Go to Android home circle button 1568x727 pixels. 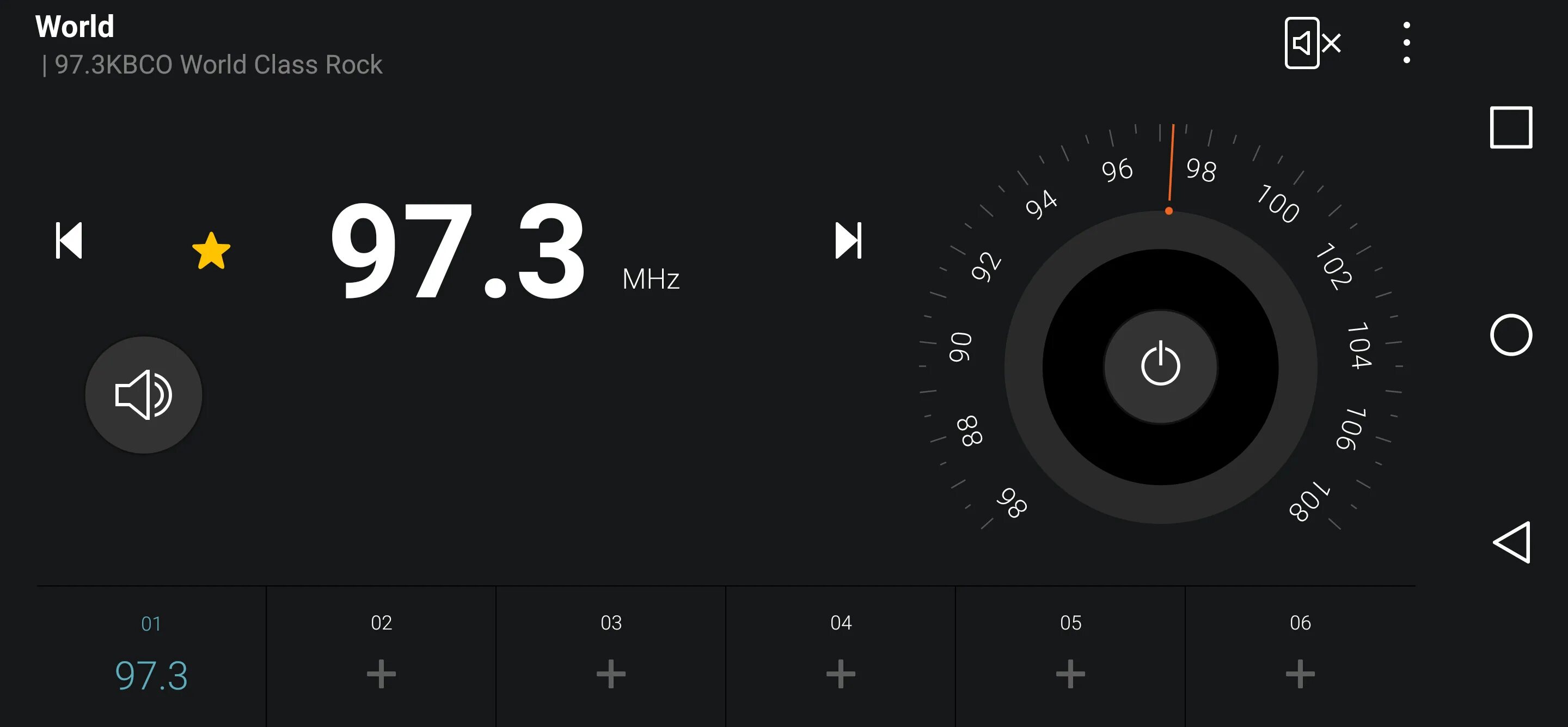1511,335
